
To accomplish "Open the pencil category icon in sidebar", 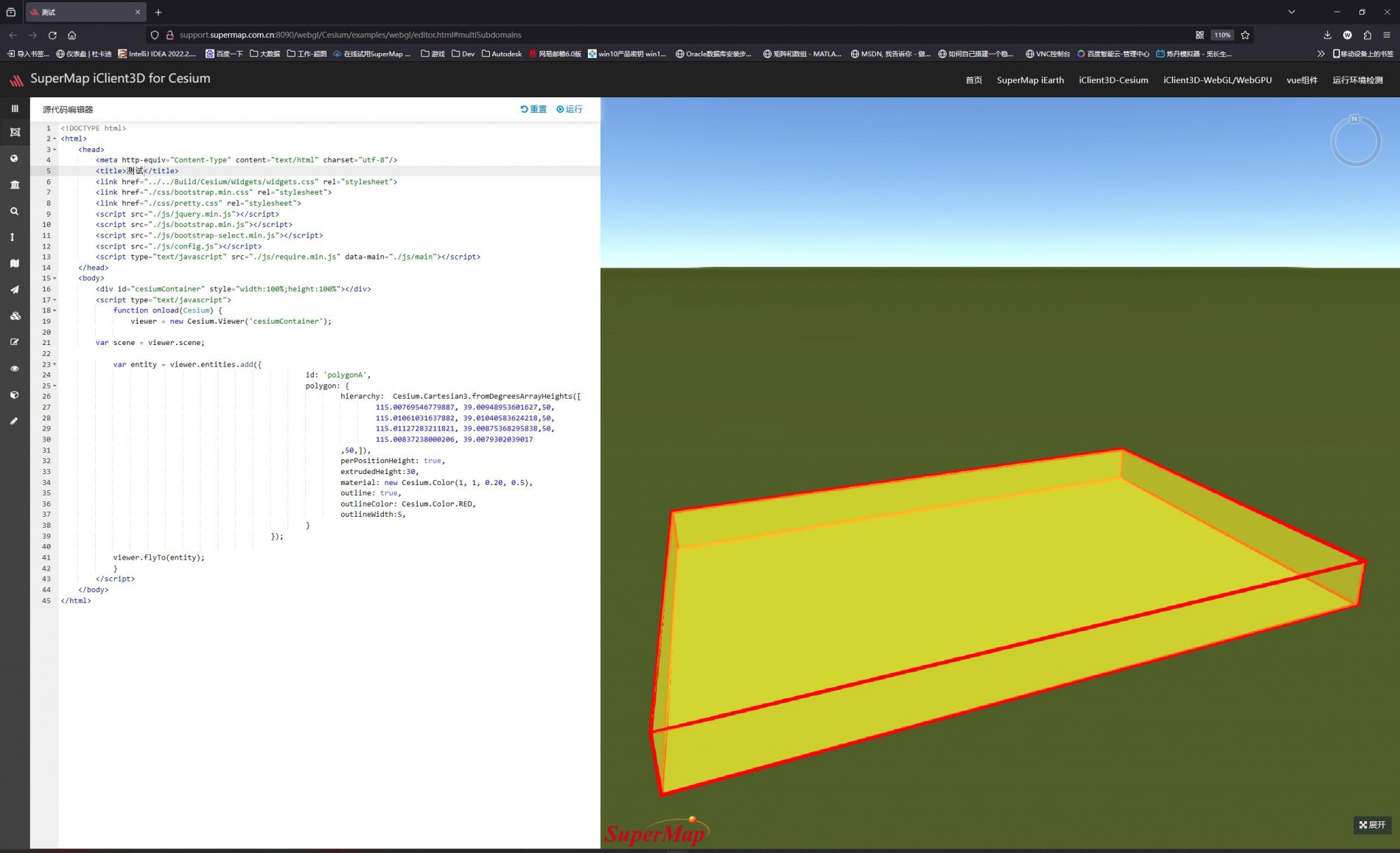I will (14, 421).
